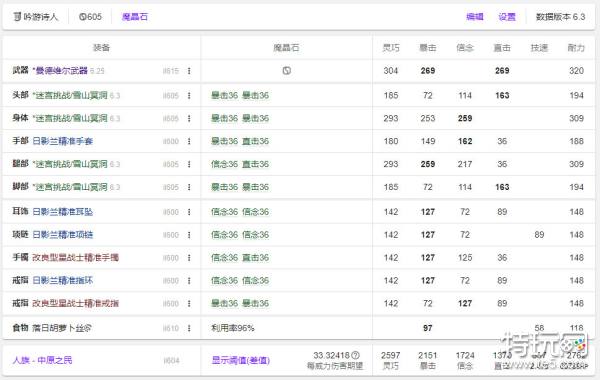Viewport: 600px width, 380px height.
Task: Open the 改良型皇战士精准手镯 gear selector
Action: pos(75,258)
